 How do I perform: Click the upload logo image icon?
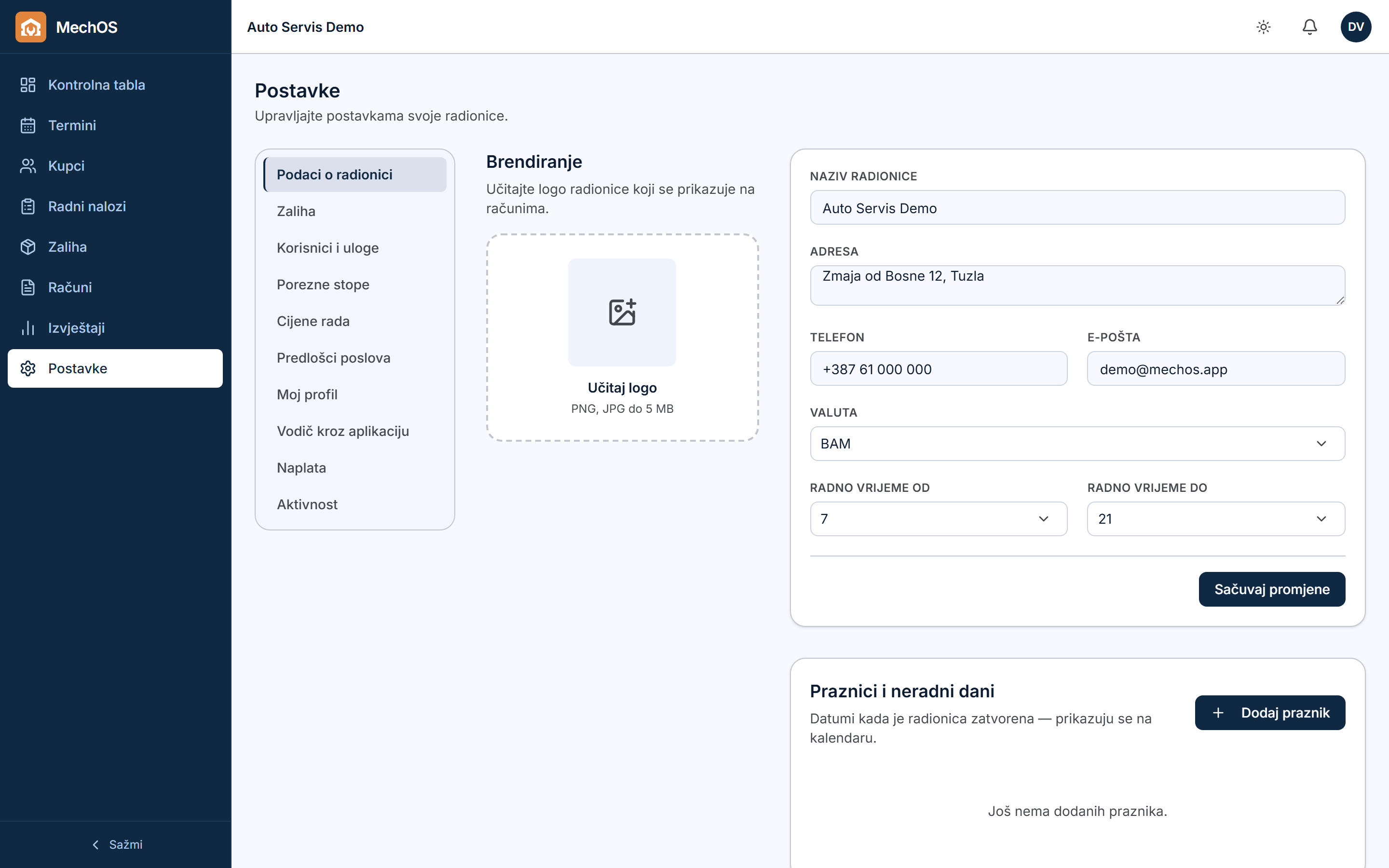pyautogui.click(x=622, y=312)
